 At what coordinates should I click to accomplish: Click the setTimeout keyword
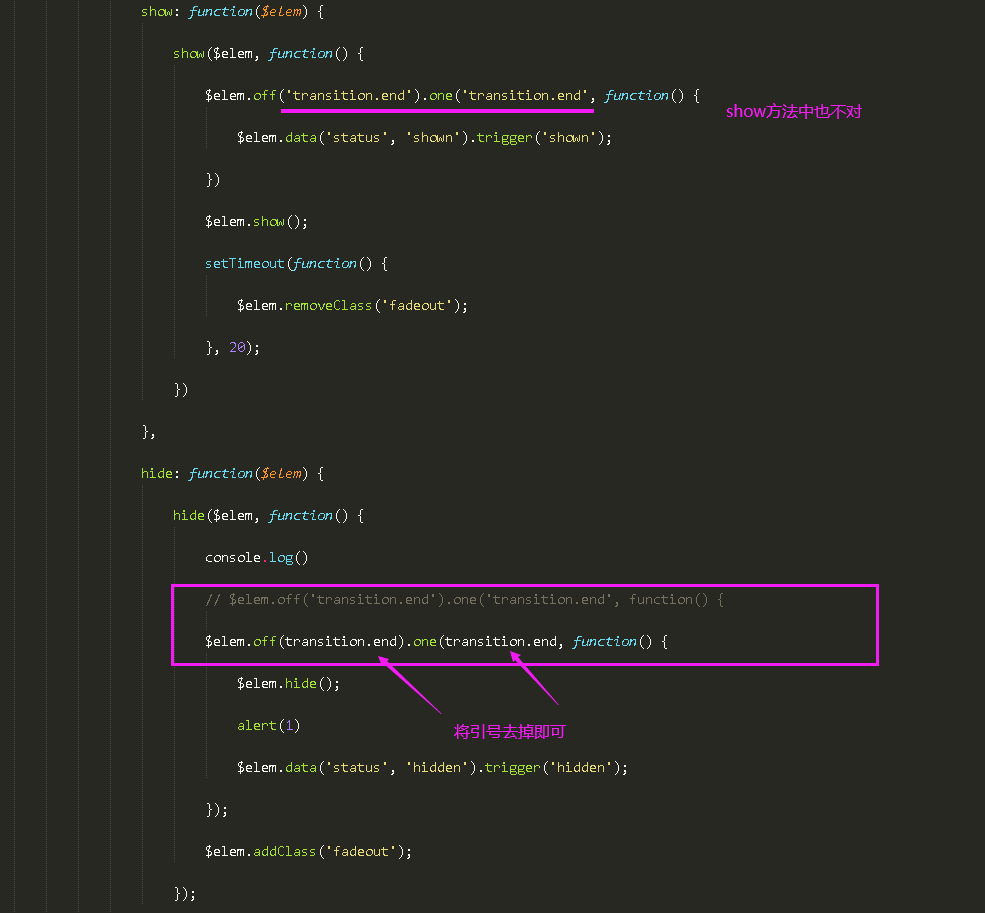[245, 263]
